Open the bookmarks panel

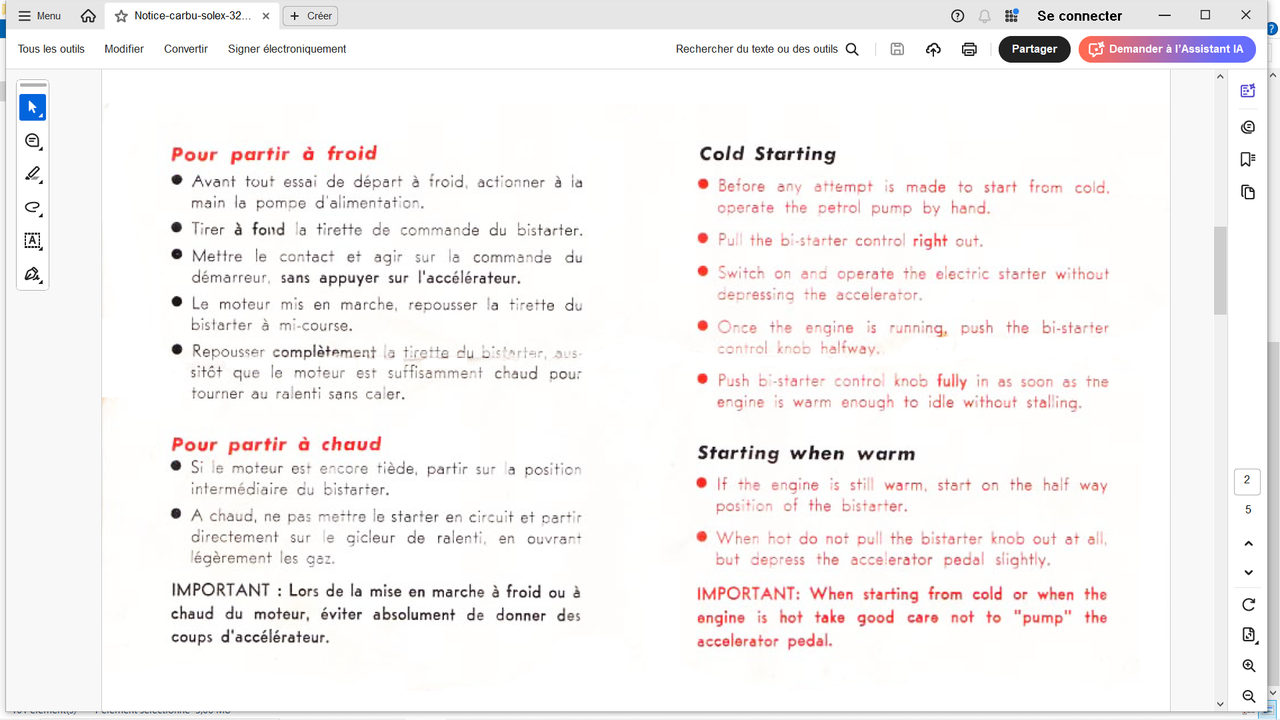[1248, 159]
